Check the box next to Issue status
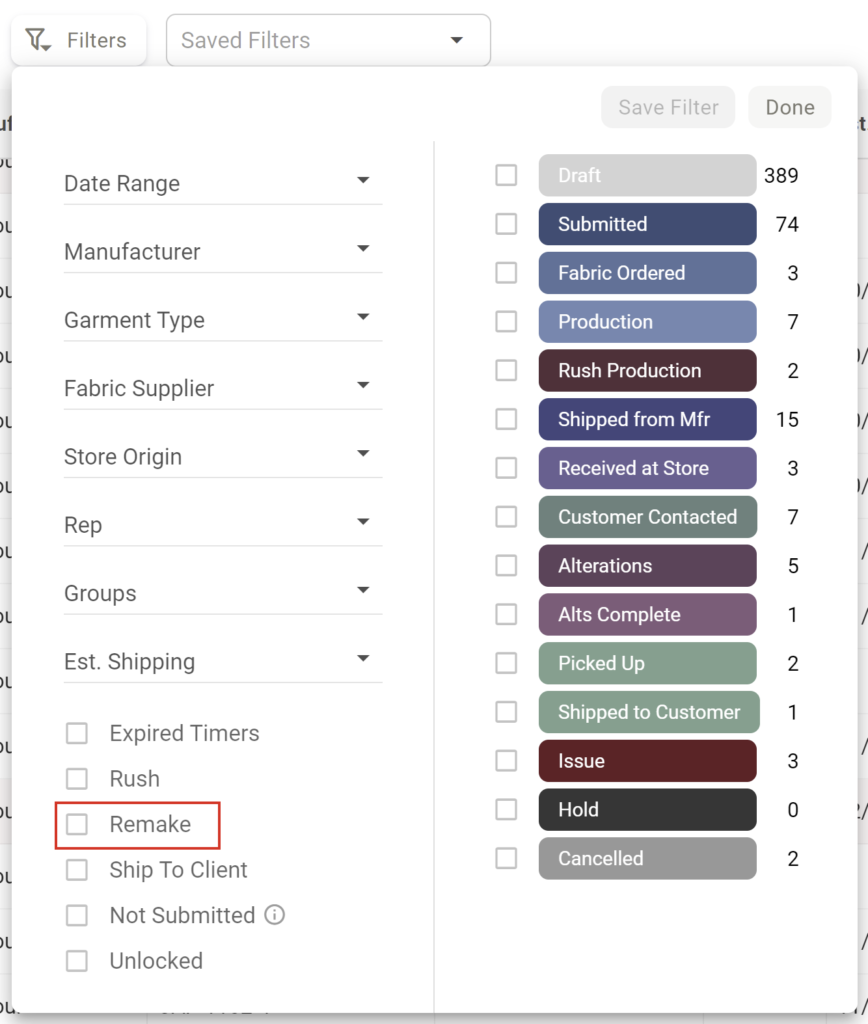Viewport: 868px width, 1024px height. point(506,761)
